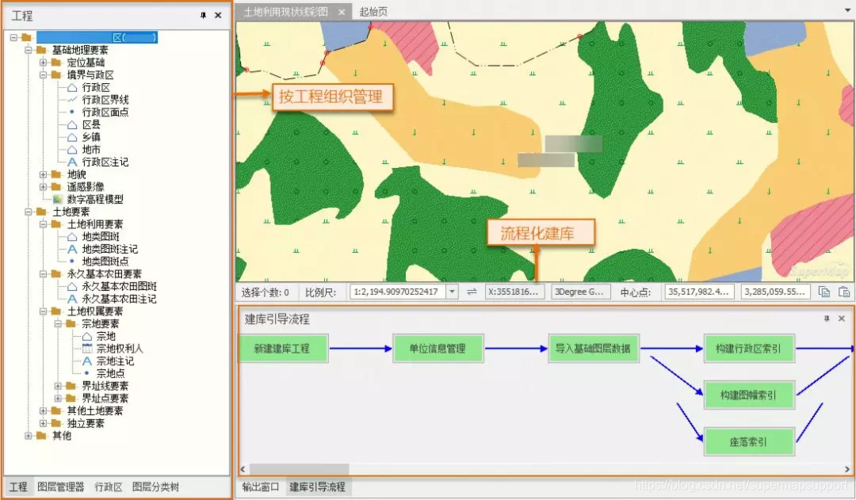Screen dimensions: 856x500
Task: Pin the 建库引导流程 panel
Action: (x=827, y=318)
